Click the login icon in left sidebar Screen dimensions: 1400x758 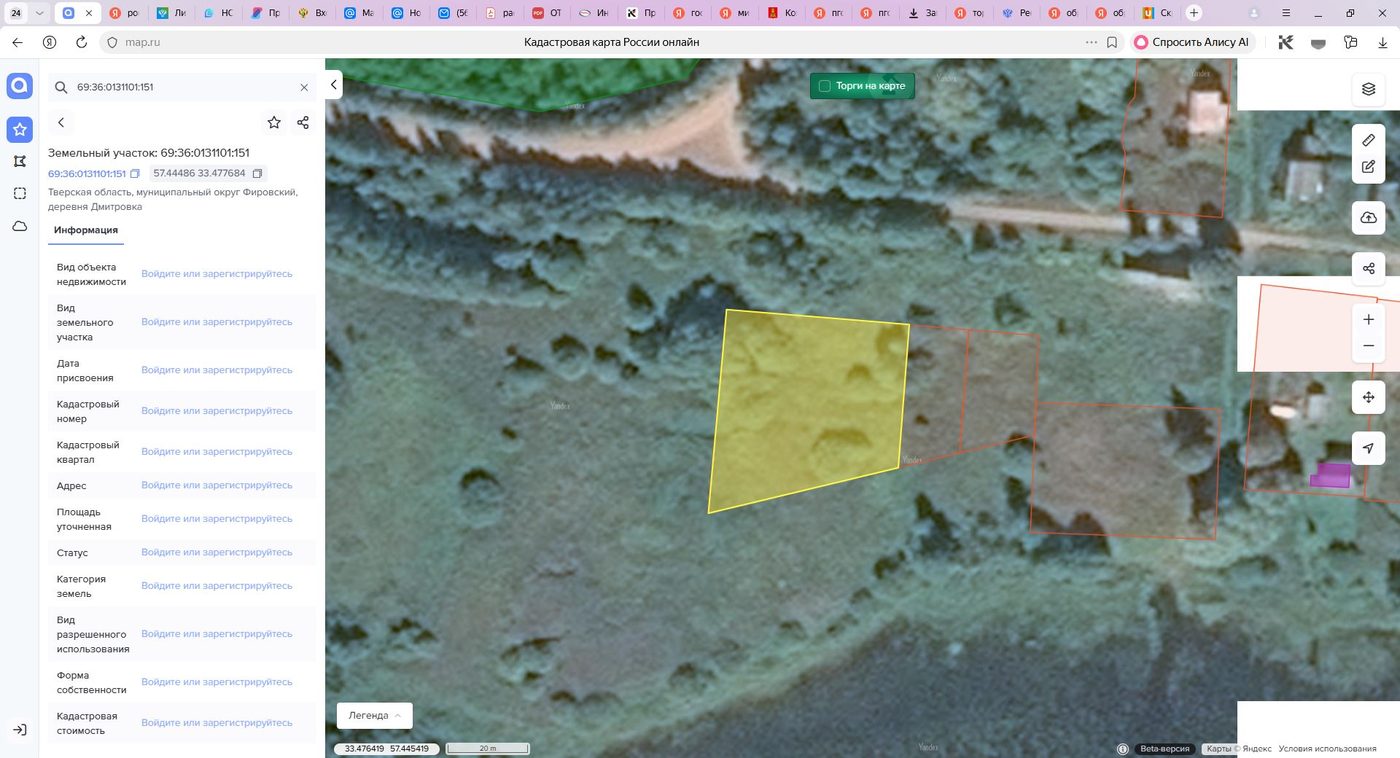pos(19,730)
